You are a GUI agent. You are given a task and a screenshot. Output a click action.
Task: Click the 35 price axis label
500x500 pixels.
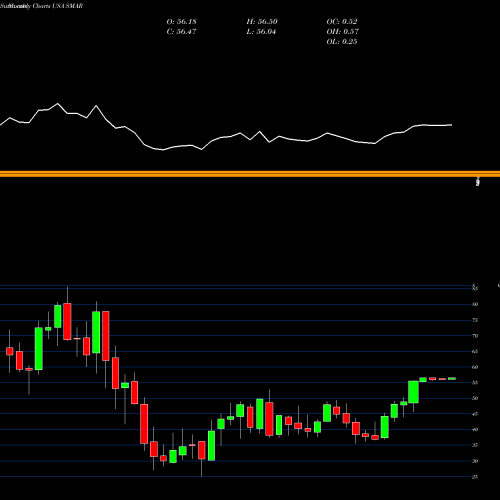point(475,445)
